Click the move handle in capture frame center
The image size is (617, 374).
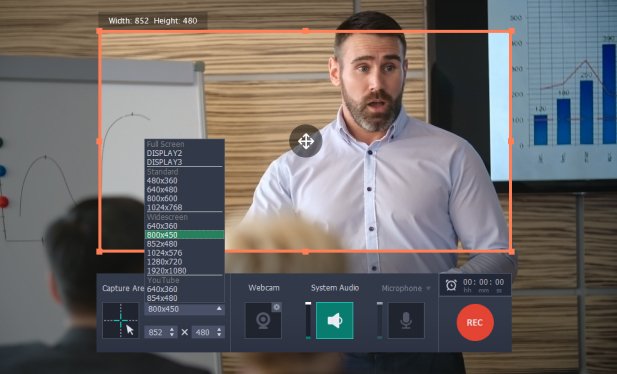coord(306,141)
